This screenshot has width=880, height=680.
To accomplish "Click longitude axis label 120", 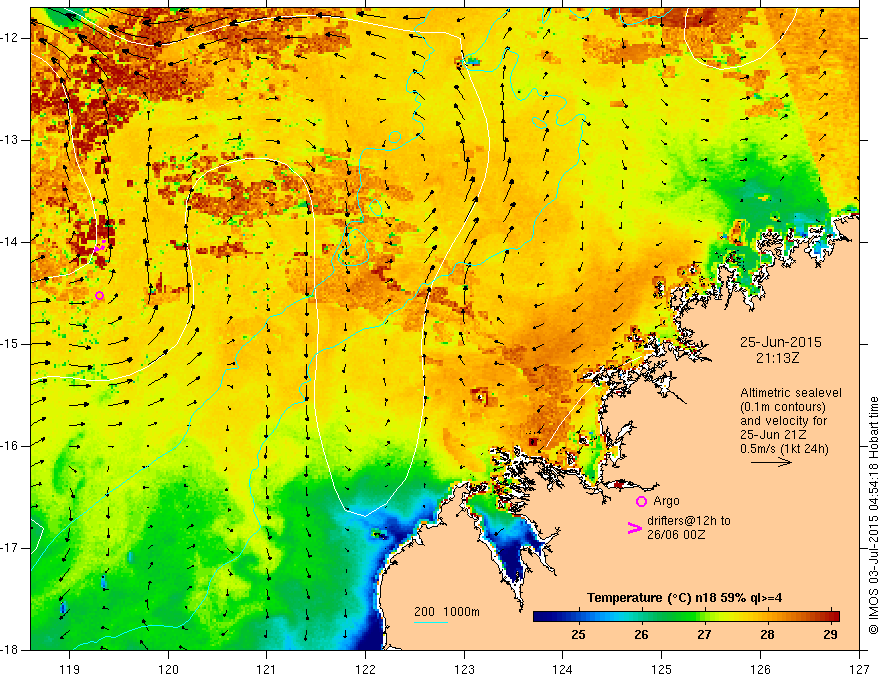I will click(x=168, y=670).
